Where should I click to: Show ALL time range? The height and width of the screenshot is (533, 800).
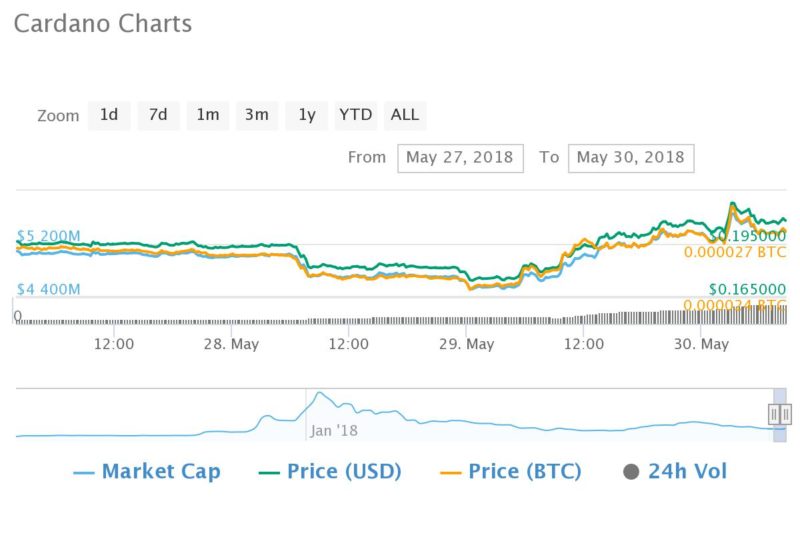click(405, 115)
